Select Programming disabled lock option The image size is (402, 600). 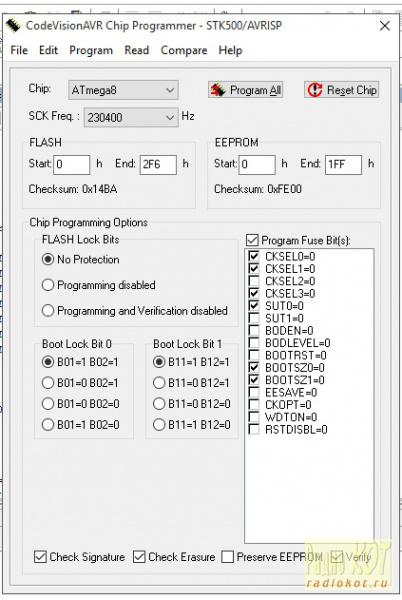pos(48,285)
